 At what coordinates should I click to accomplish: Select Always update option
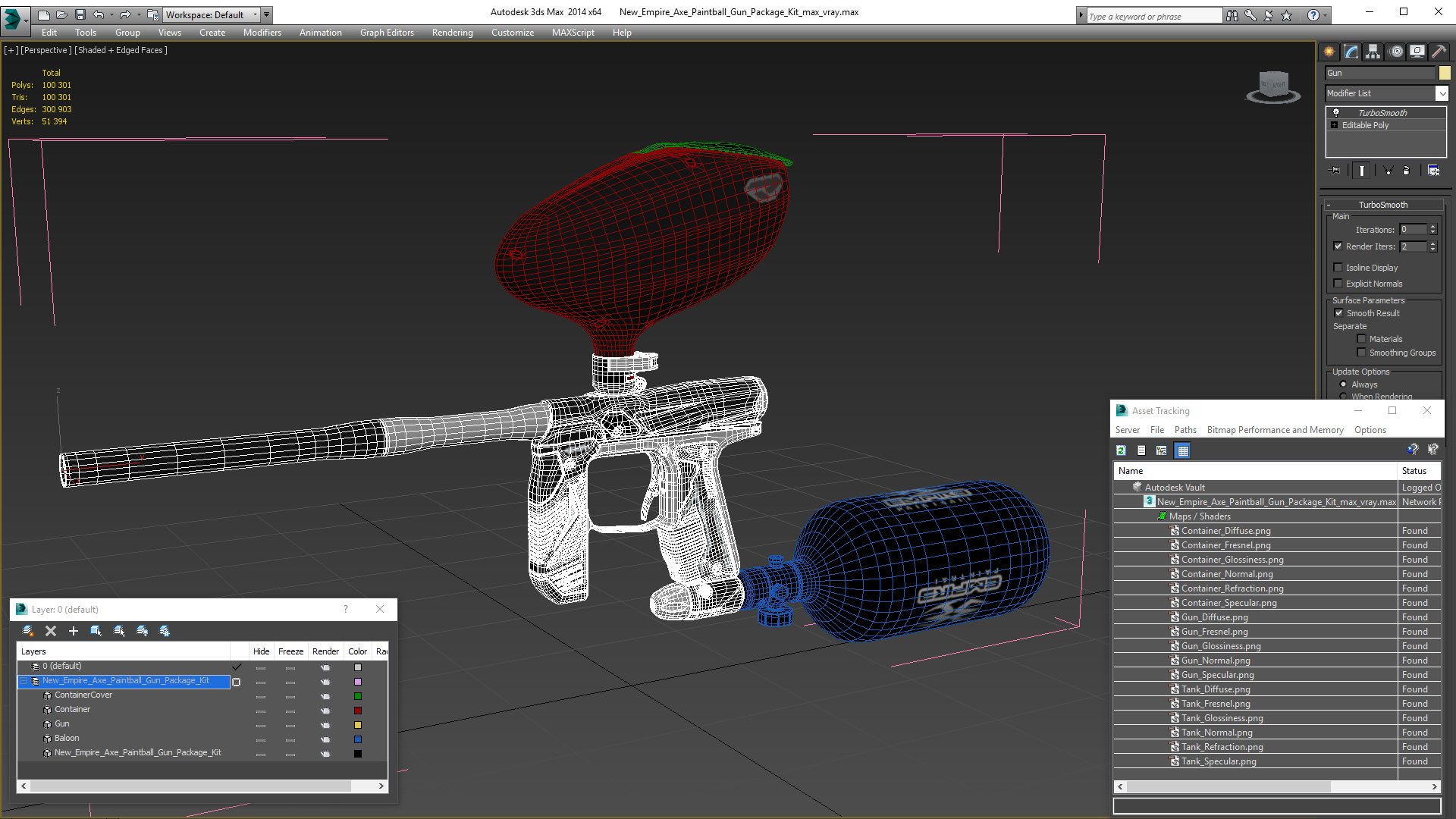1344,384
